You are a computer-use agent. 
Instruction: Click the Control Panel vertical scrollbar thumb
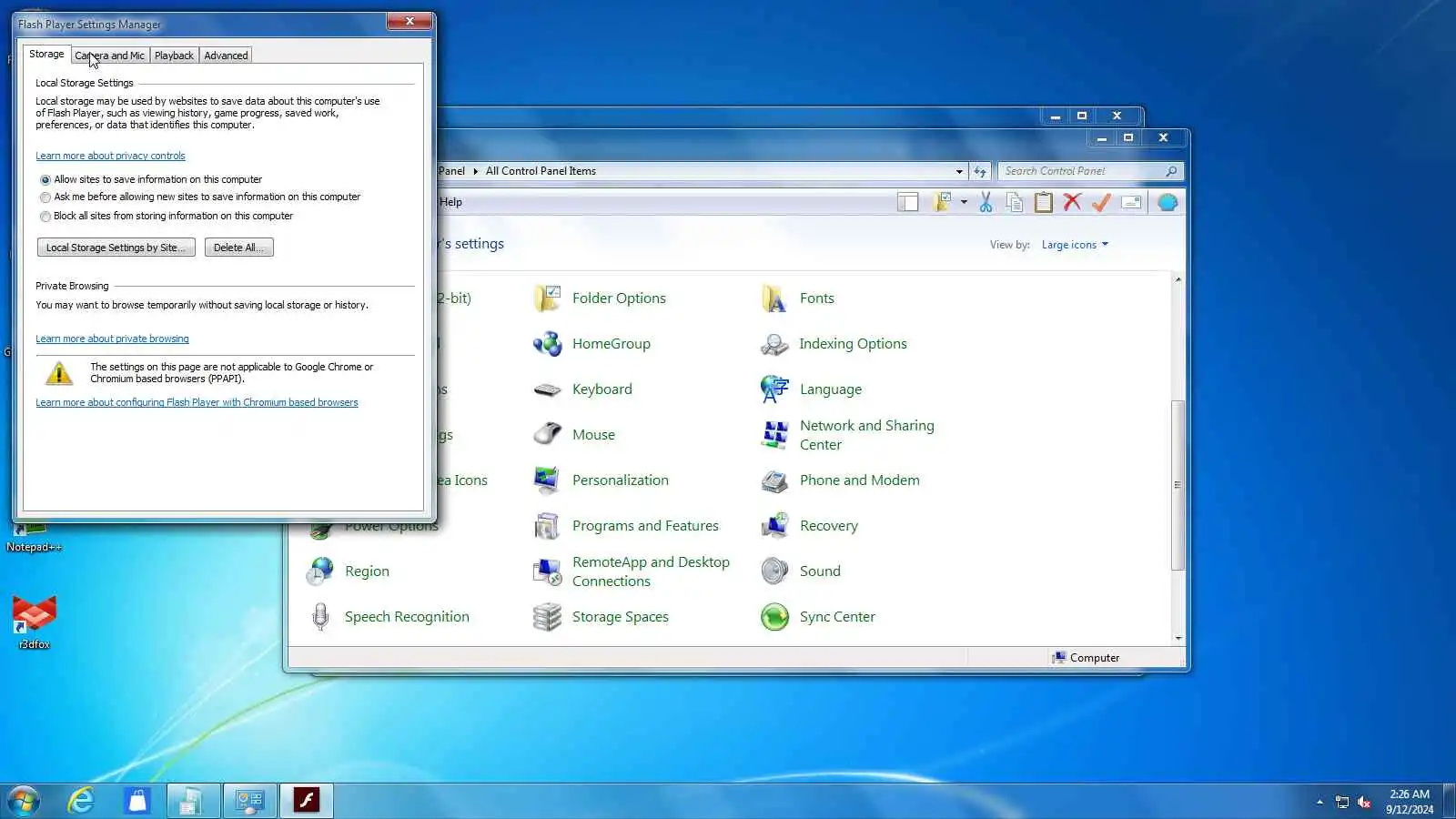1178,484
